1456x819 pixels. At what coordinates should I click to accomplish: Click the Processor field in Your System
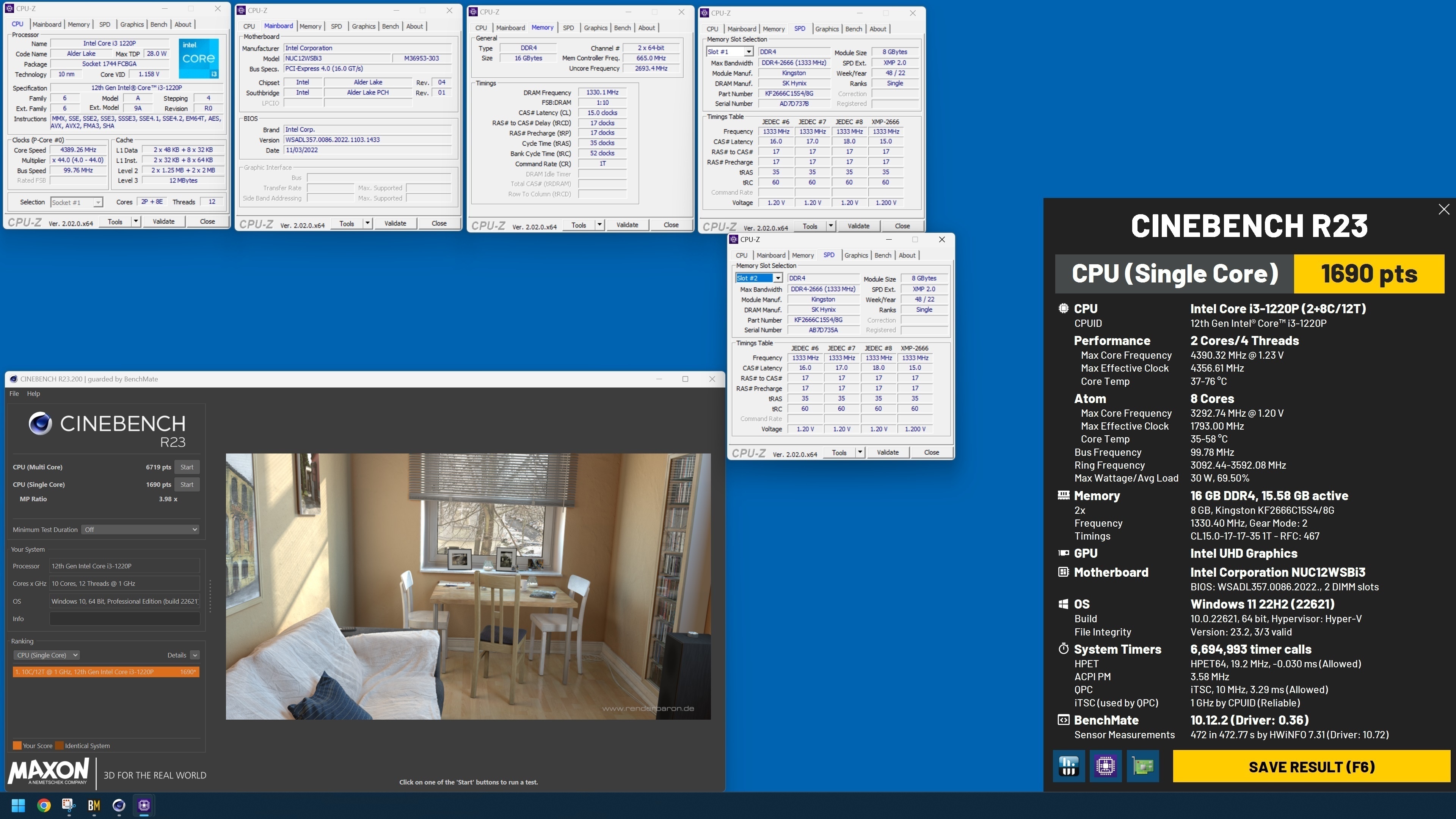coord(124,566)
